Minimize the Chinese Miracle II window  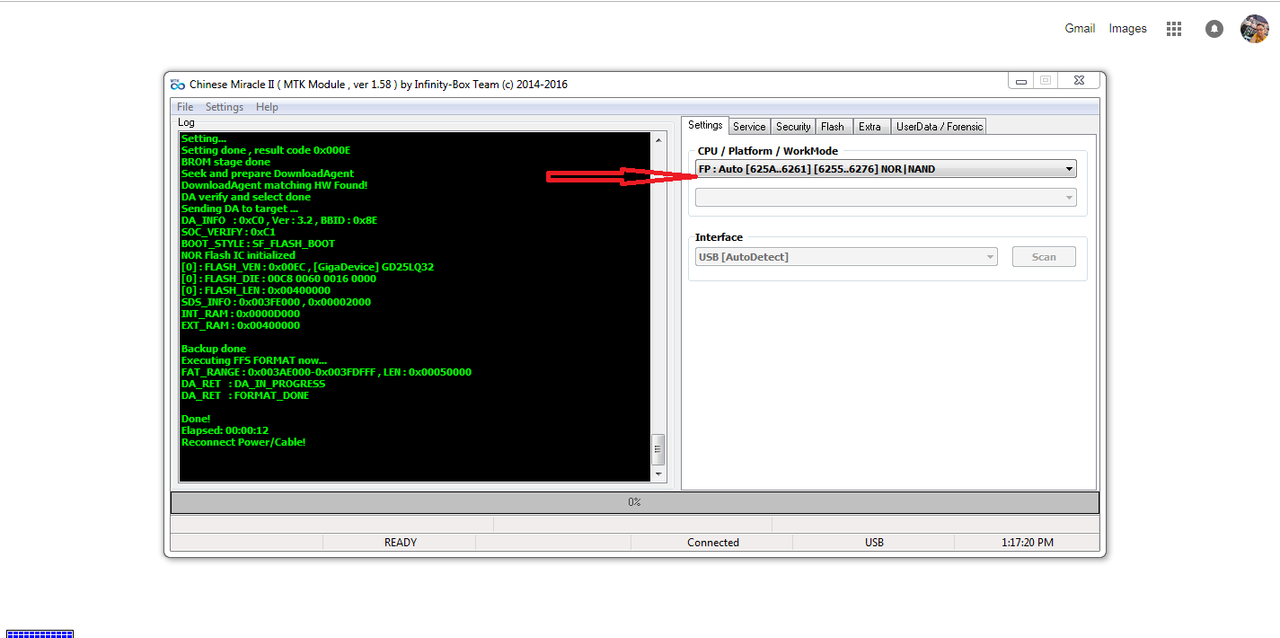coord(1021,81)
